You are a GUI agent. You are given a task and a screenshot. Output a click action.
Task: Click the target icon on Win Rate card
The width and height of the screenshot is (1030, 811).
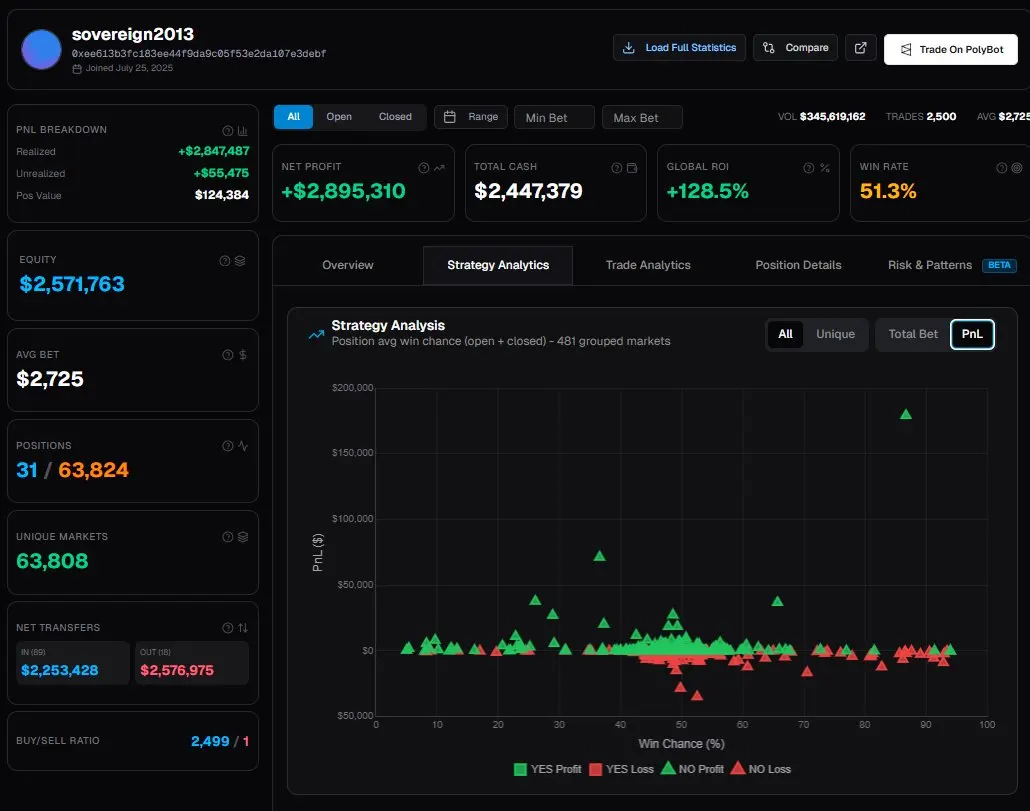[1017, 168]
